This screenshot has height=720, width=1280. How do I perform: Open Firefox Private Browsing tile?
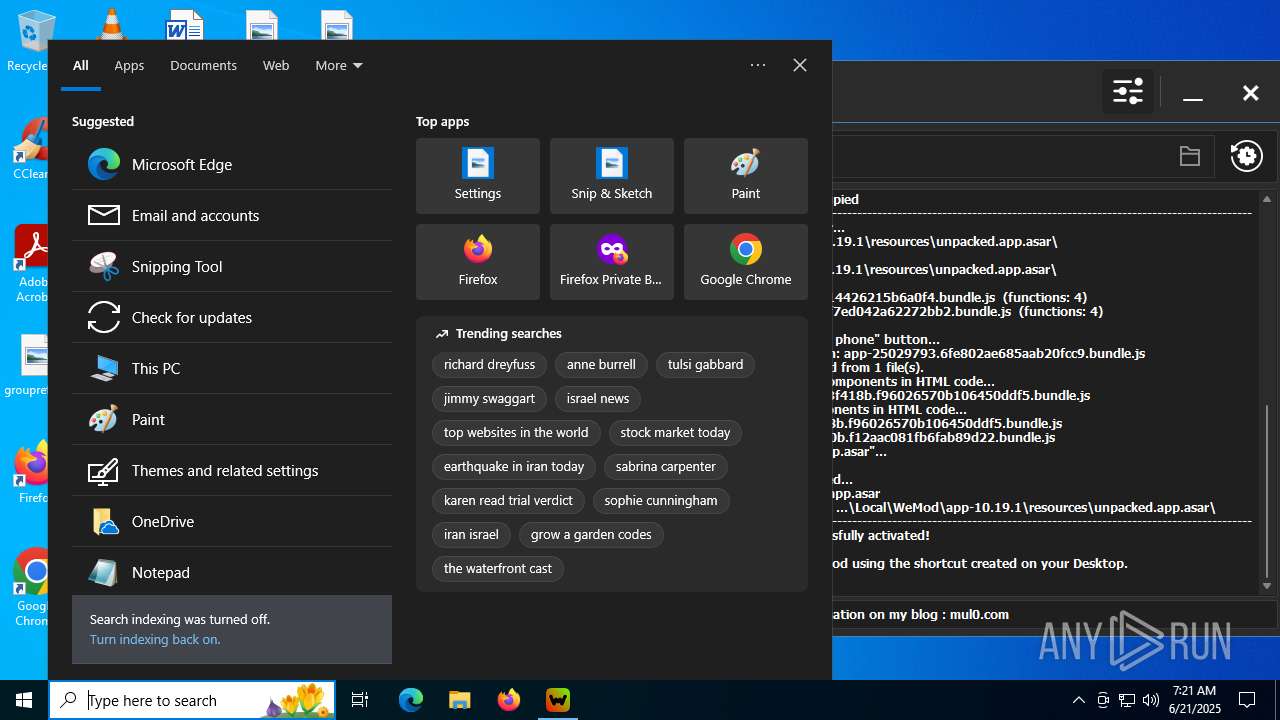tap(612, 262)
